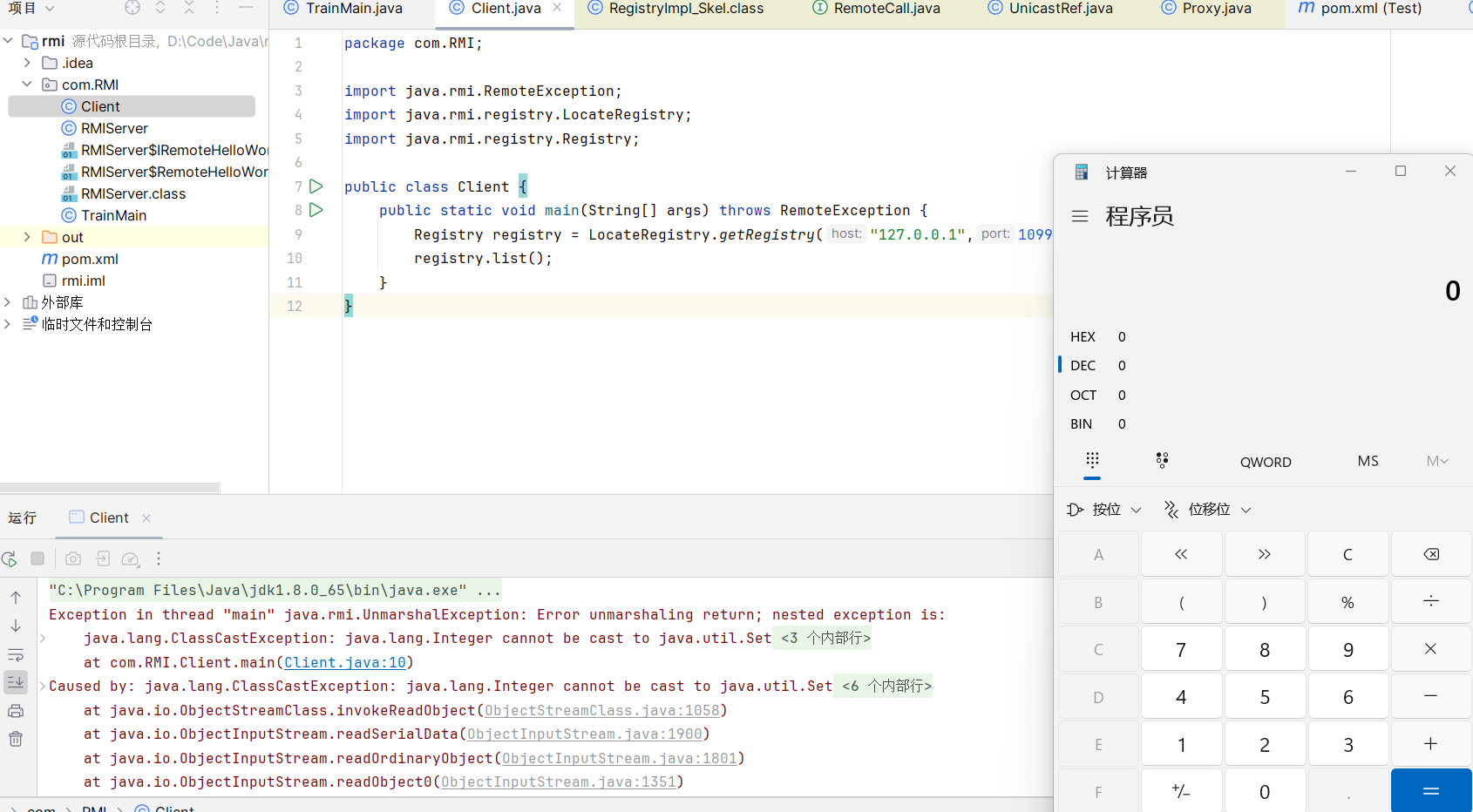Change QWORD word size
Image resolution: width=1473 pixels, height=812 pixels.
[x=1266, y=462]
